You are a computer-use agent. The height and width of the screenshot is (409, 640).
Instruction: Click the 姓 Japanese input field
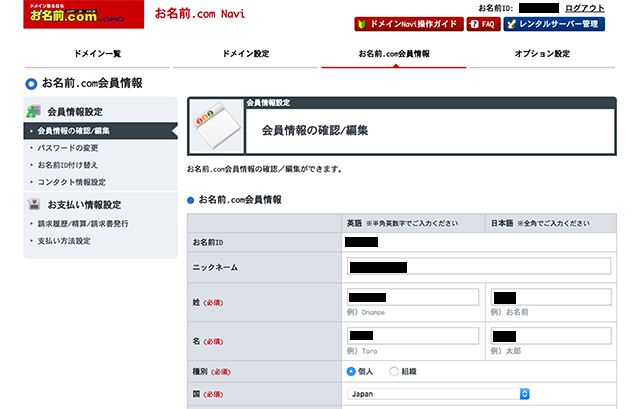551,297
